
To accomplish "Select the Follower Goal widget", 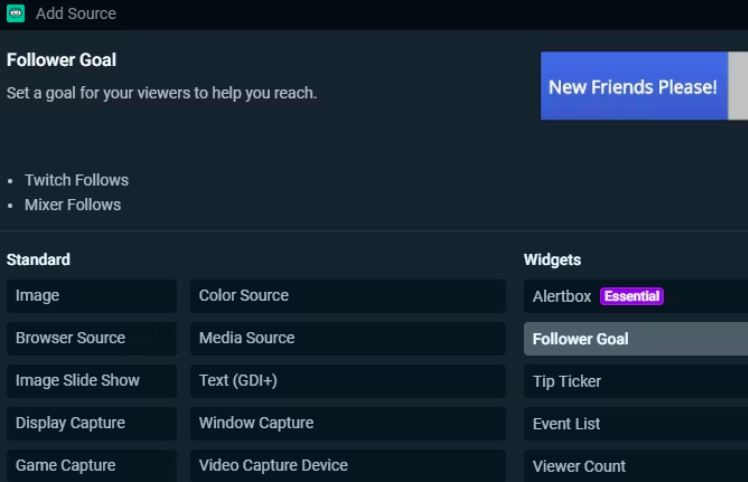I will pyautogui.click(x=636, y=339).
